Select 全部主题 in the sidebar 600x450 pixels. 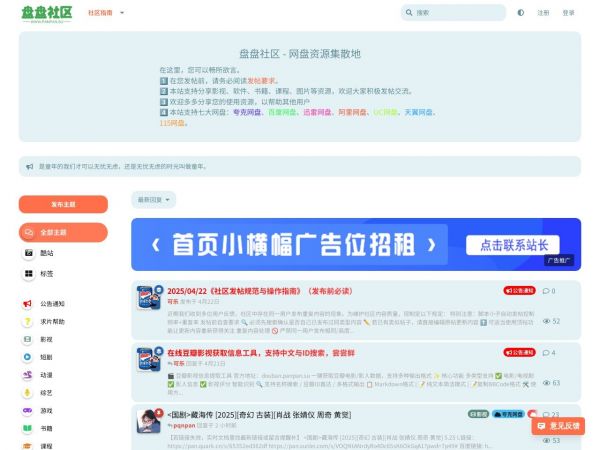click(63, 232)
